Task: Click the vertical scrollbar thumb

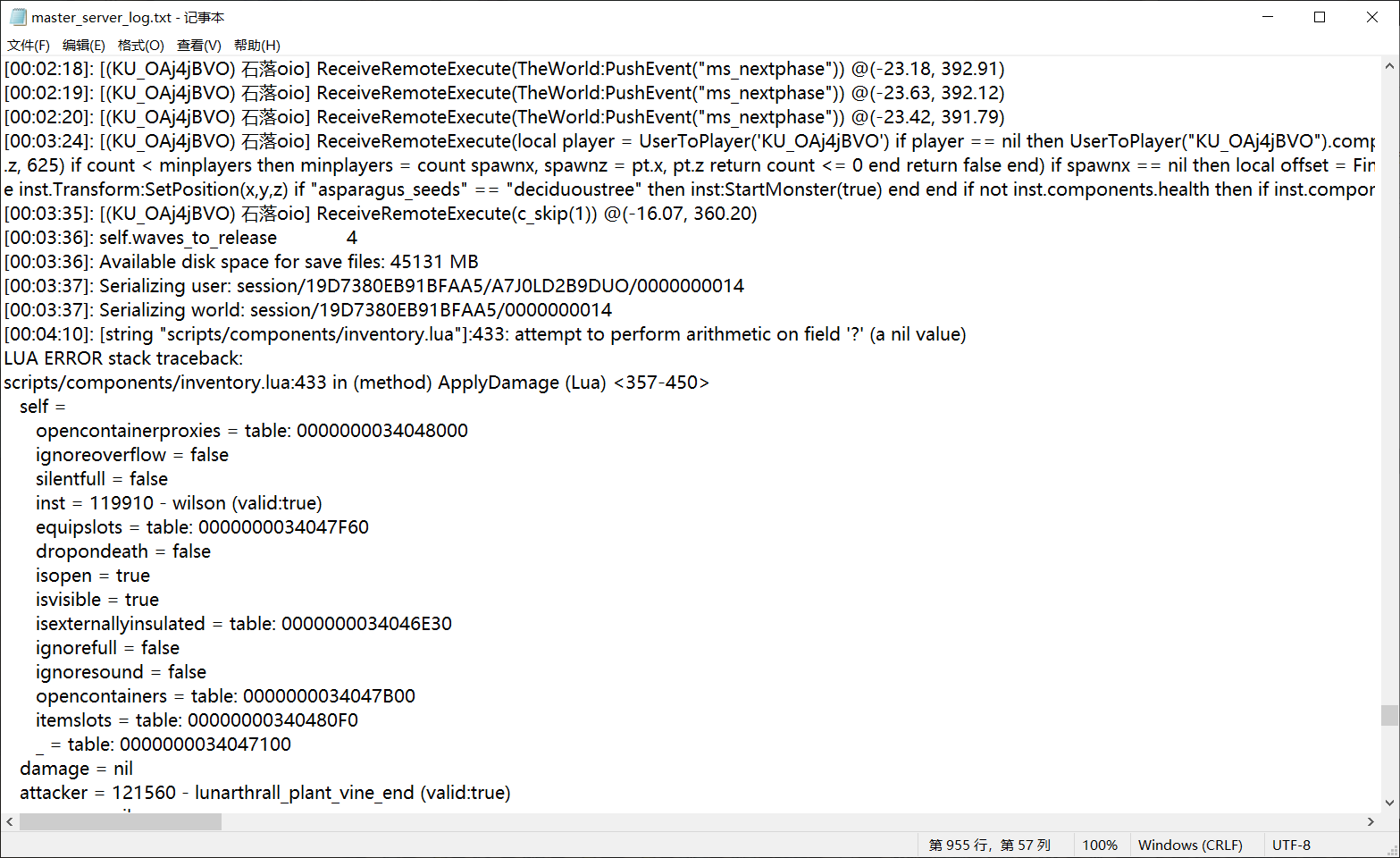Action: pyautogui.click(x=1389, y=715)
